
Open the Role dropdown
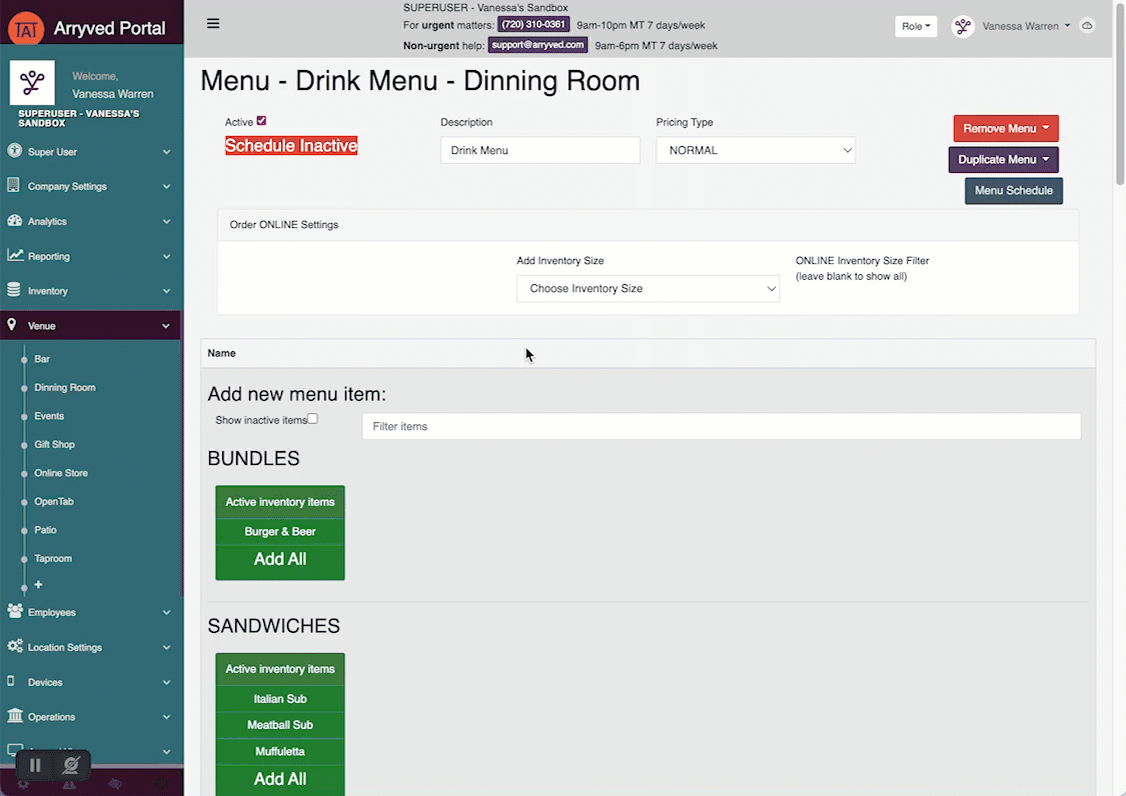916,27
